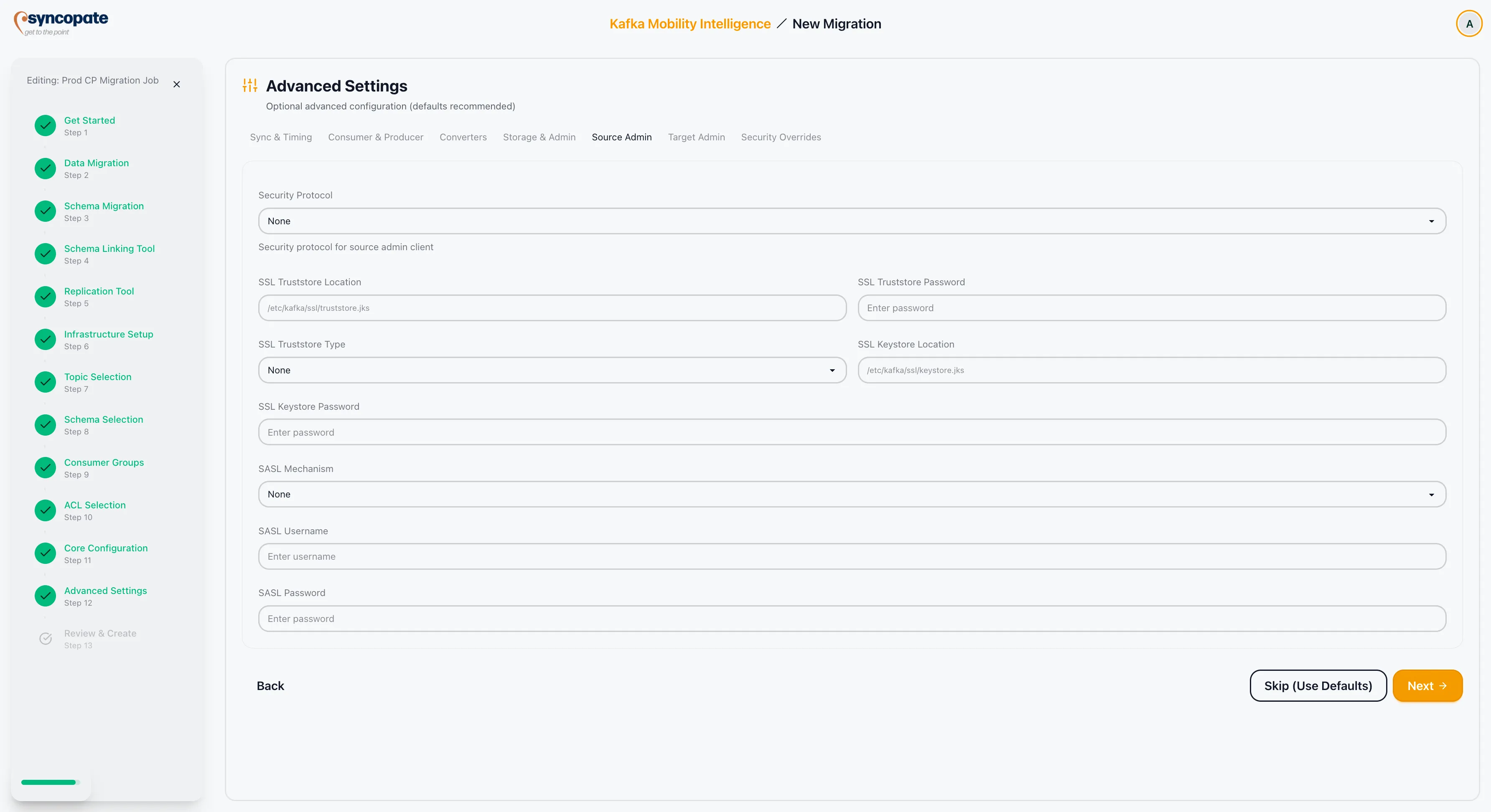This screenshot has height=812, width=1491.
Task: Close the editing panel with the X
Action: click(176, 84)
